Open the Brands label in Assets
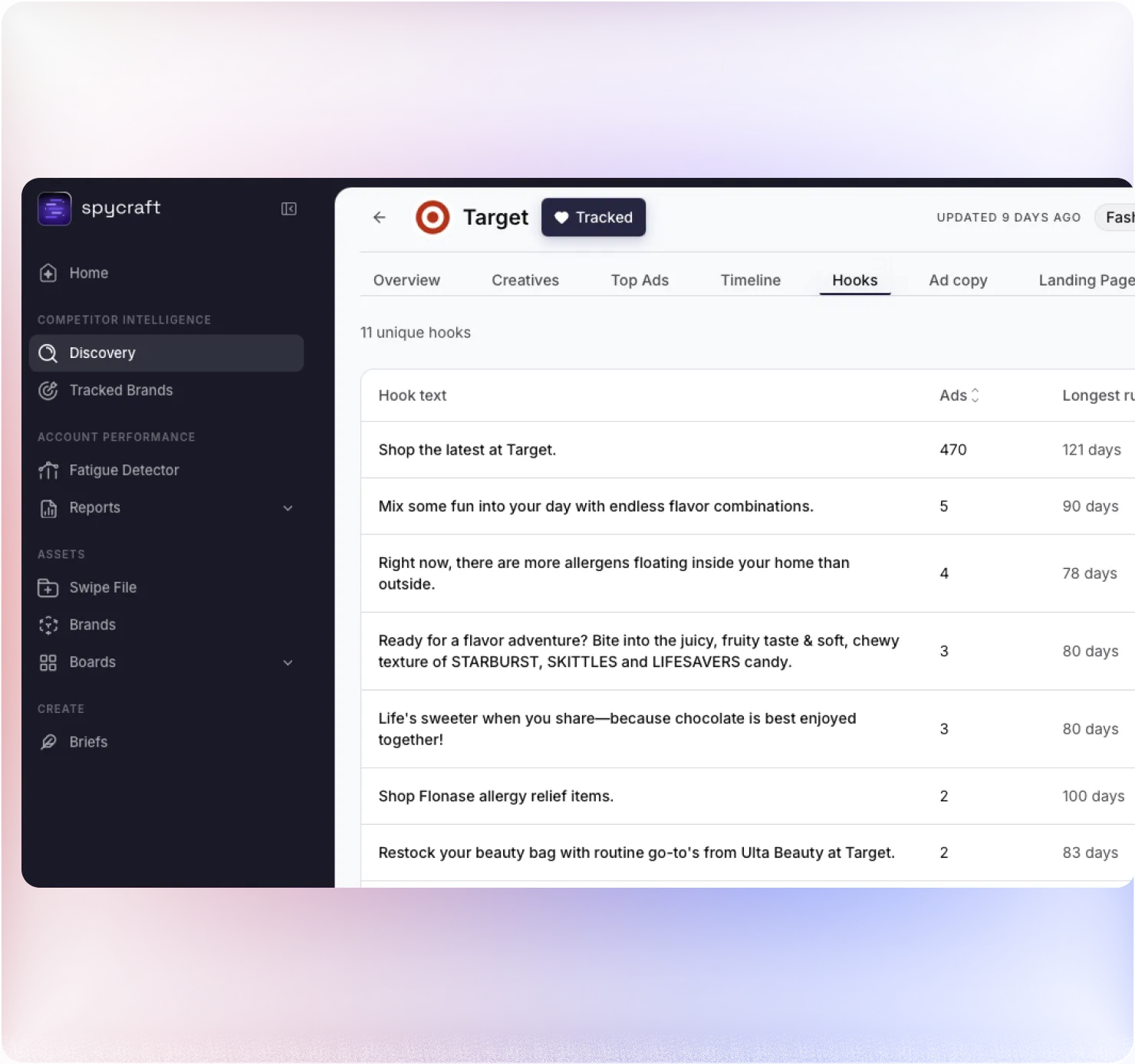The image size is (1135, 1064). click(92, 625)
